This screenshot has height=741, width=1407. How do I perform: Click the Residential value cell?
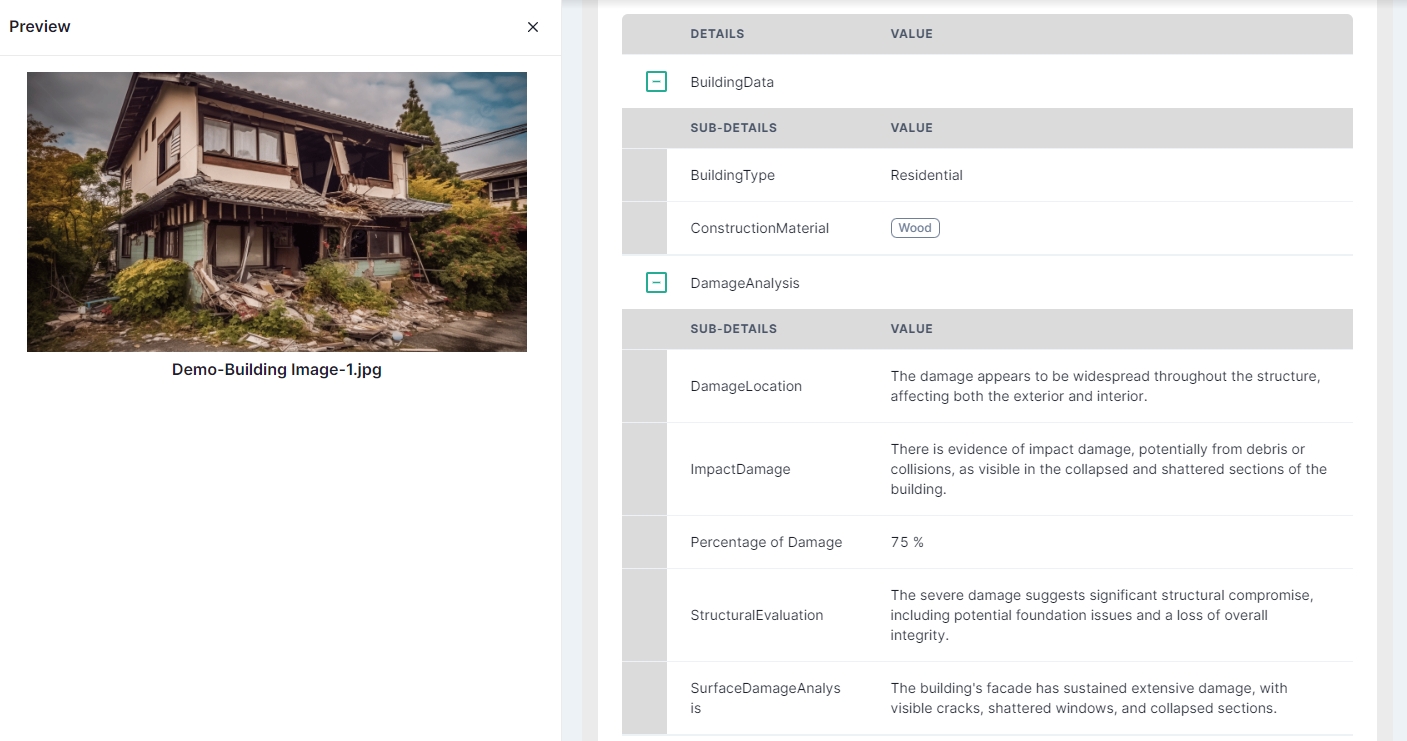click(926, 175)
